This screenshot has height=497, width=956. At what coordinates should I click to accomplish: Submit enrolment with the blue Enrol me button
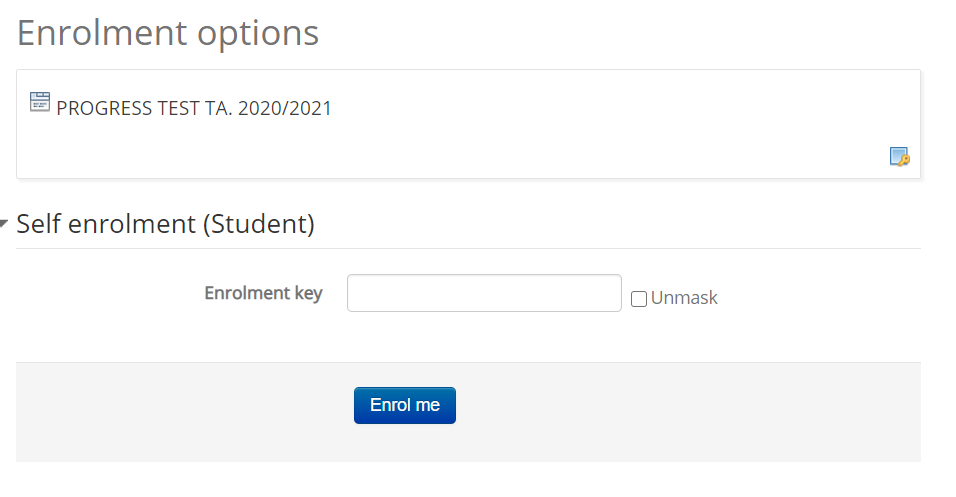[x=405, y=405]
